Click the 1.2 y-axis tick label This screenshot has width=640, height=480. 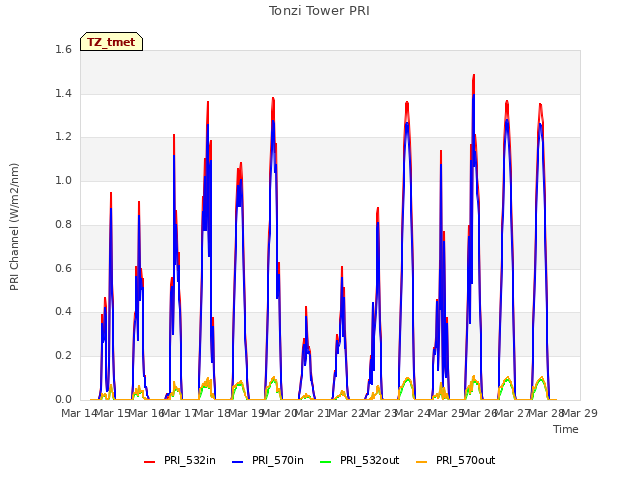(x=63, y=137)
